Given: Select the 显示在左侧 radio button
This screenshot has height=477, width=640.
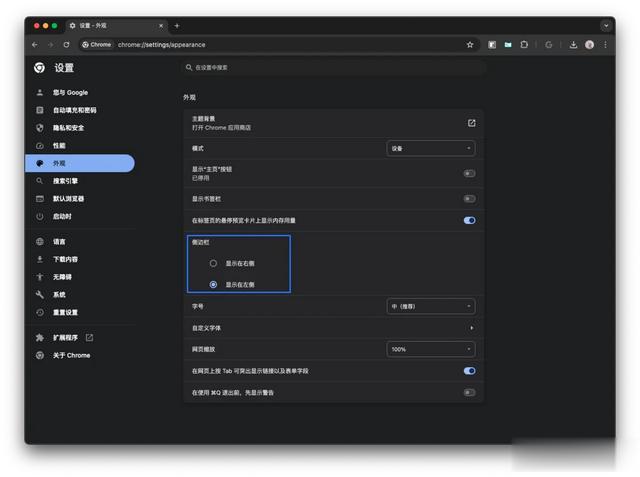Looking at the screenshot, I should coord(213,284).
